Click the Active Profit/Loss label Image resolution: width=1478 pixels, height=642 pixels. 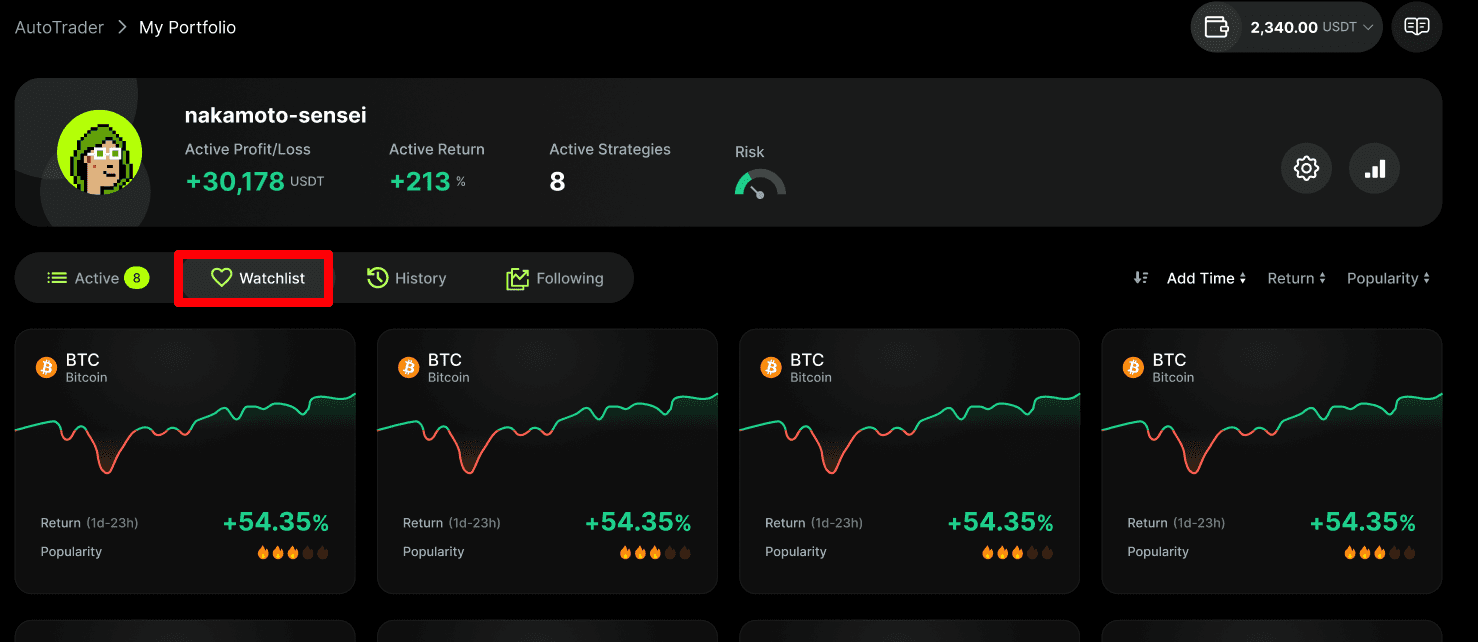(247, 149)
